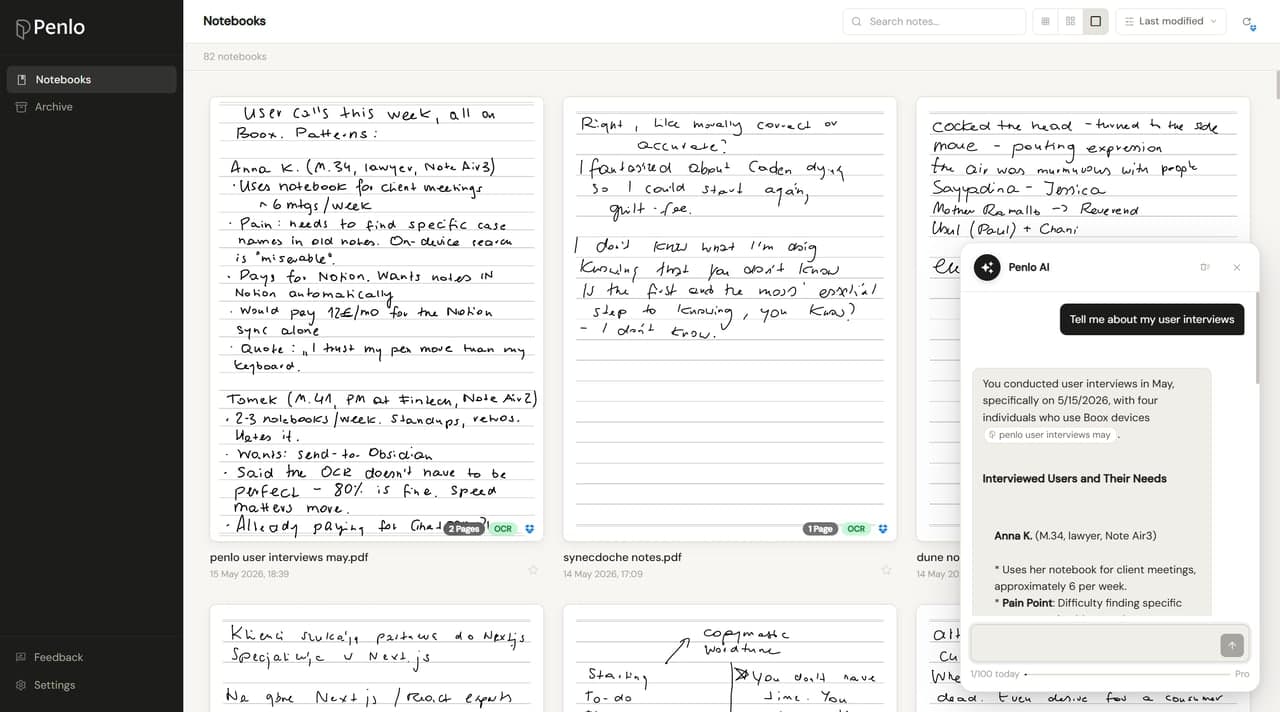The width and height of the screenshot is (1280, 712).
Task: Click the Penlo logo in the sidebar
Action: (x=50, y=28)
